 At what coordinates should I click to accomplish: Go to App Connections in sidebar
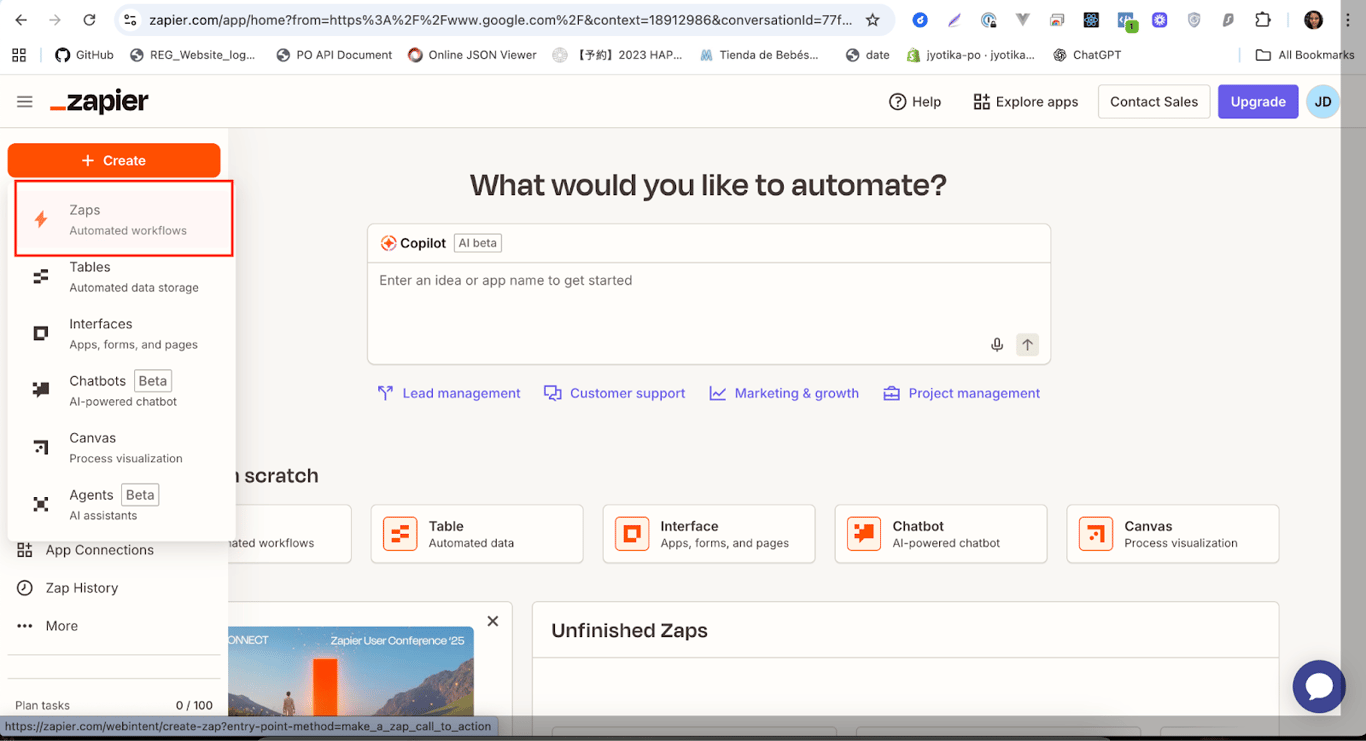click(x=100, y=550)
